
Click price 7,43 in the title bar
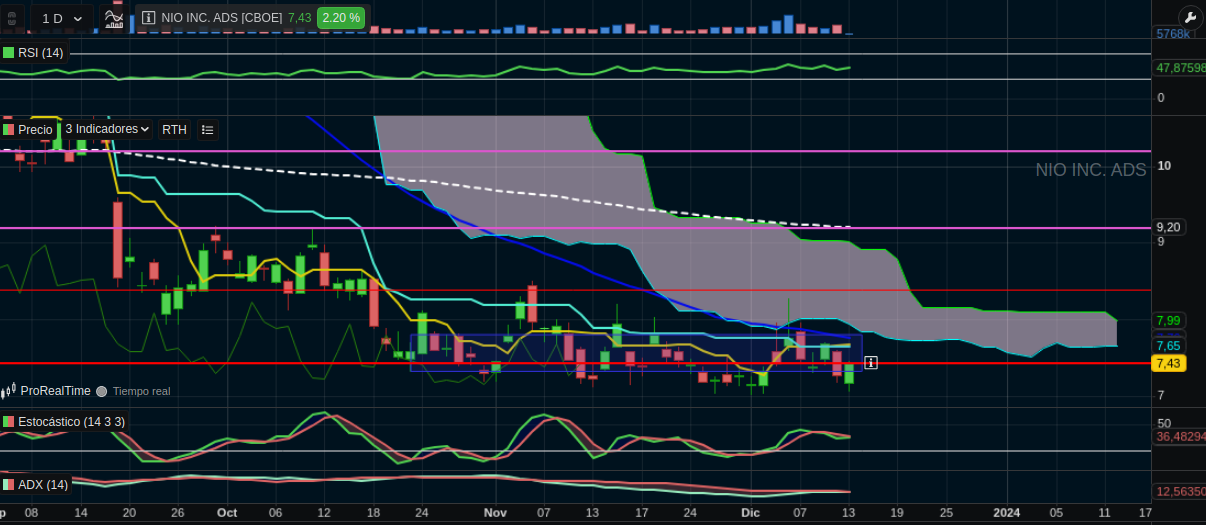coord(299,18)
